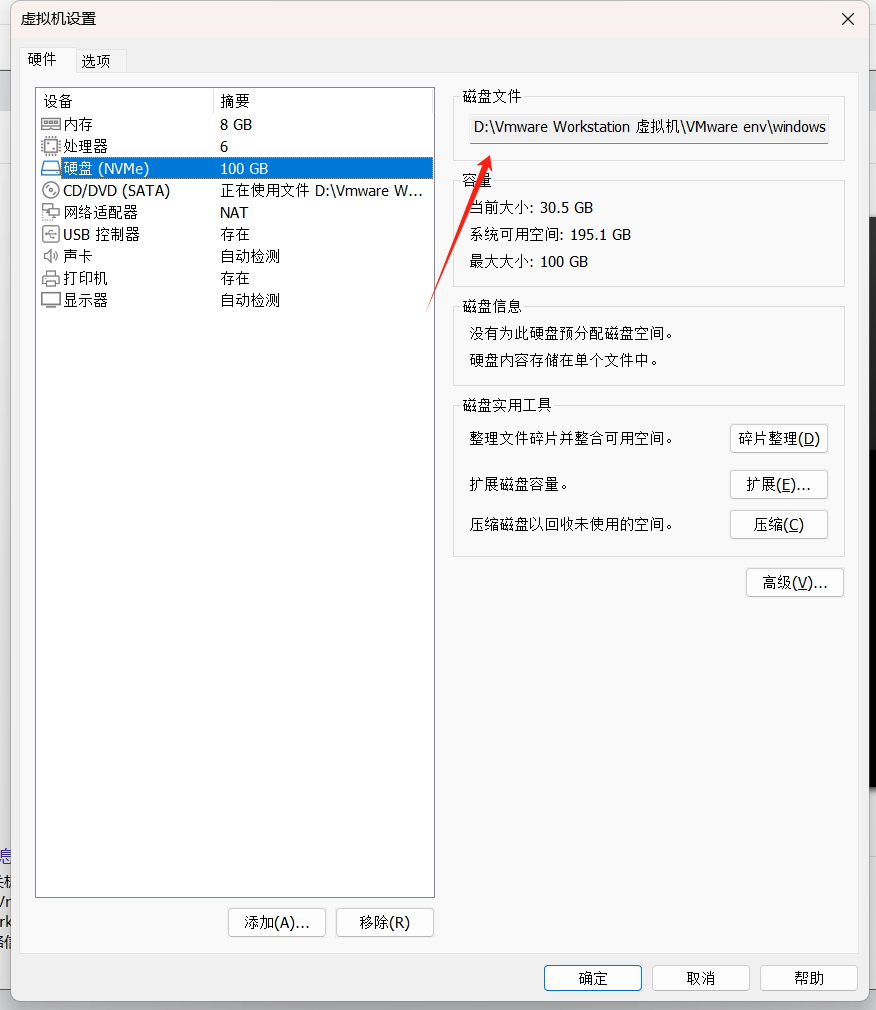Viewport: 876px width, 1010px height.
Task: Click the display (显示器) monitor icon
Action: click(51, 300)
